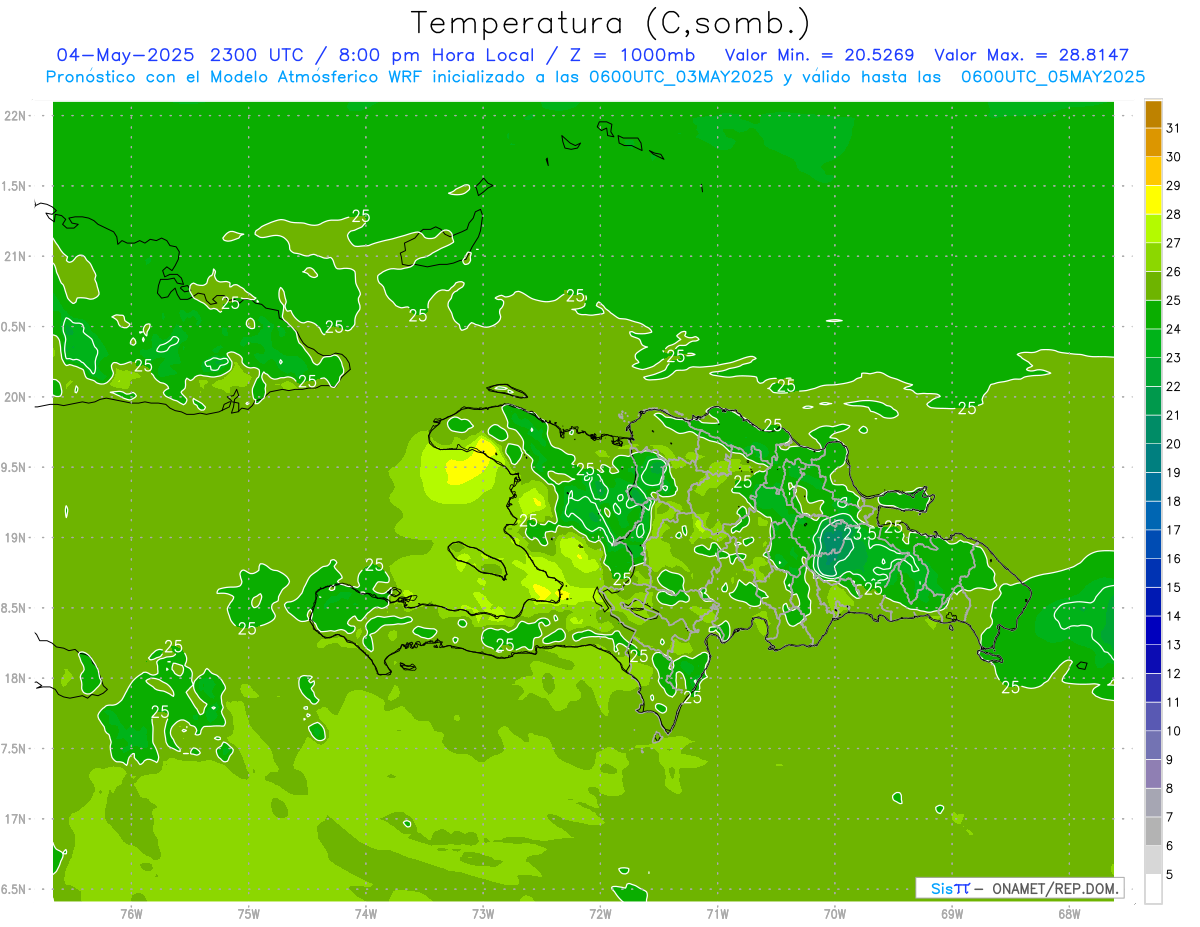This screenshot has width=1200, height=927.
Task: Pick the green swatch between 24 and 25
Action: 1153,315
